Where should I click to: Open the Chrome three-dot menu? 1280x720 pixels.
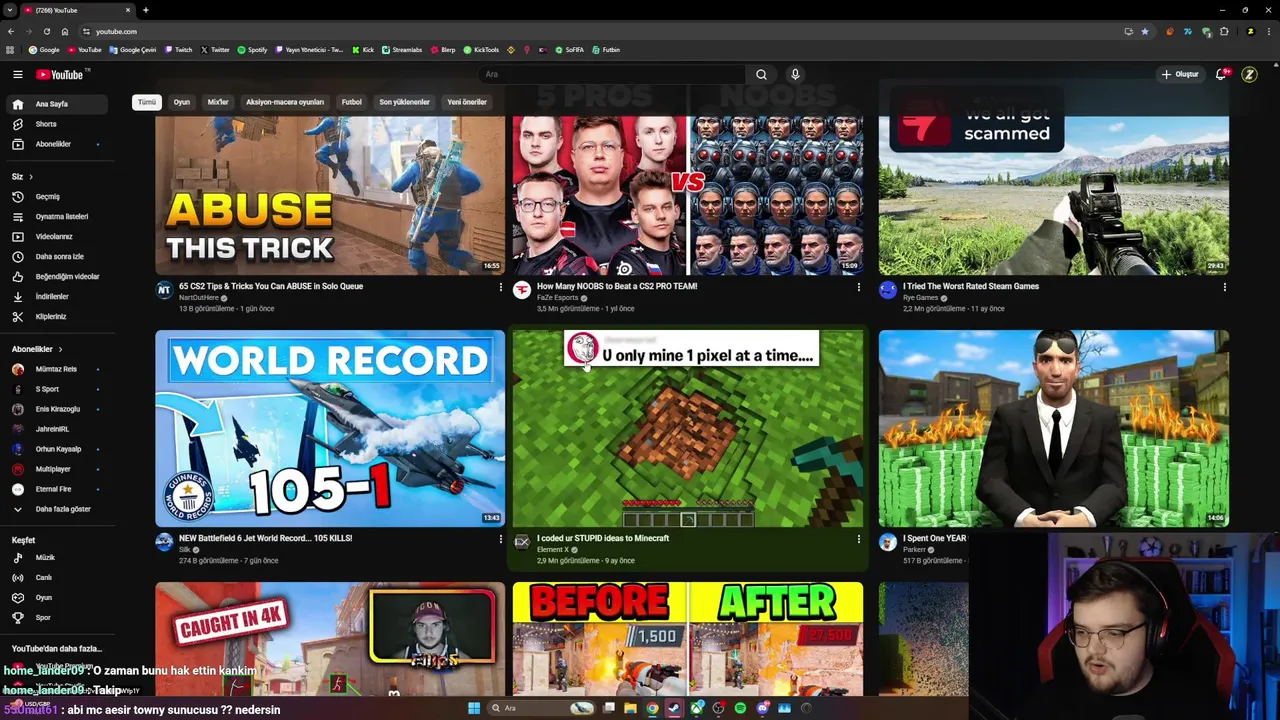click(1268, 31)
